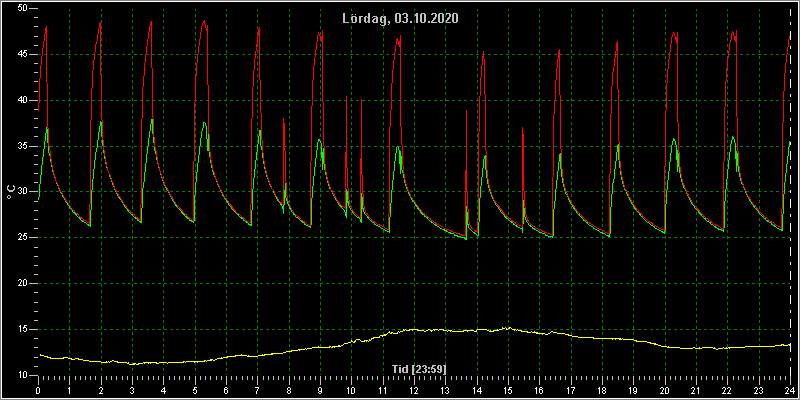Click the 25 value on temperature axis
Screen dimensions: 800x400
24,238
